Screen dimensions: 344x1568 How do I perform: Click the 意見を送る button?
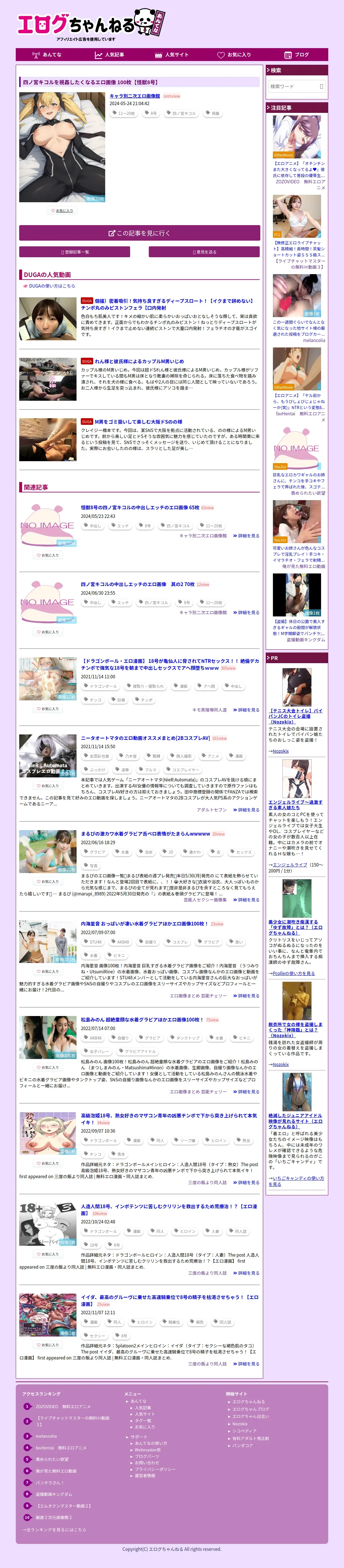point(204,252)
